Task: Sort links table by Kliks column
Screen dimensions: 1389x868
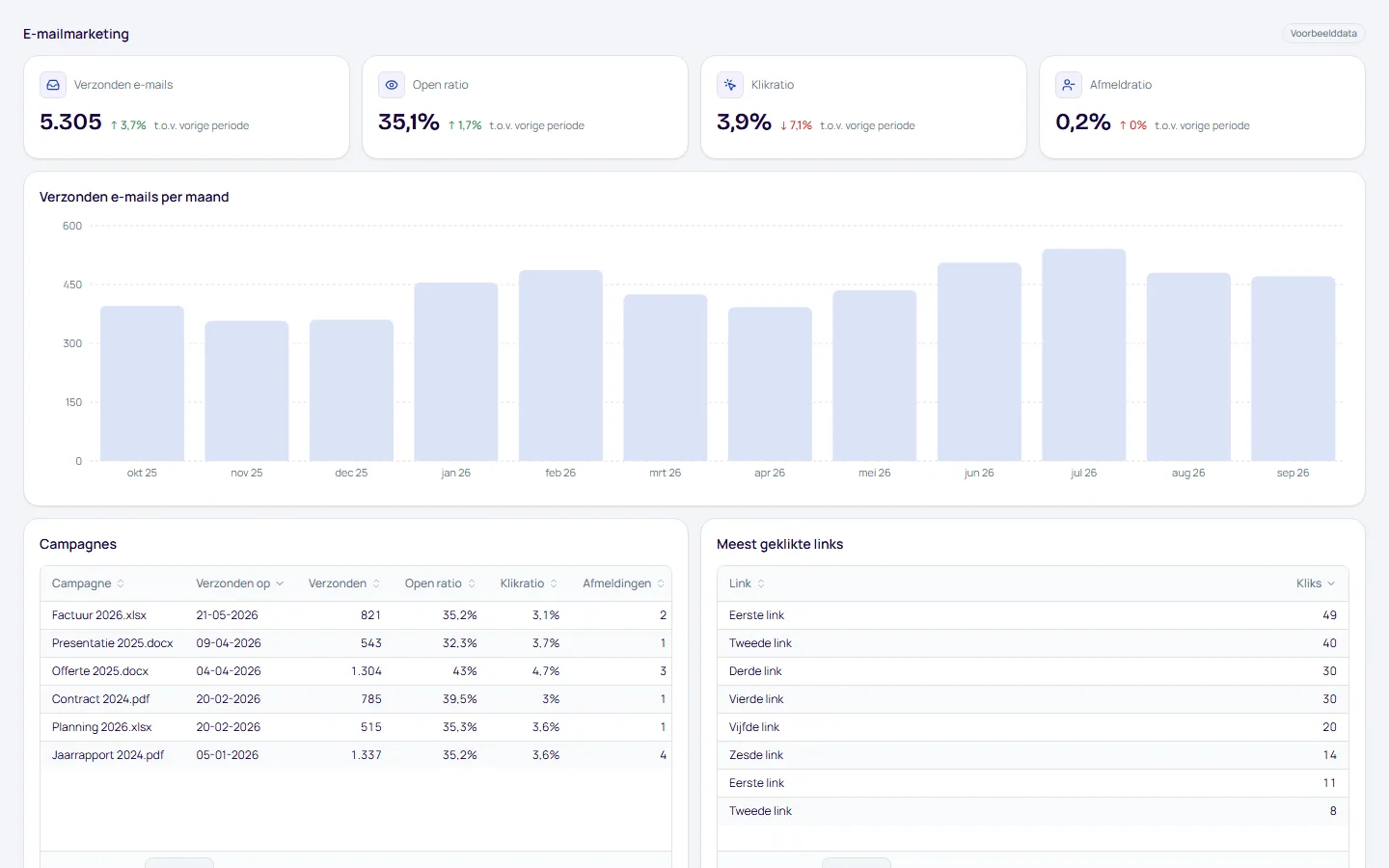Action: tap(1316, 583)
